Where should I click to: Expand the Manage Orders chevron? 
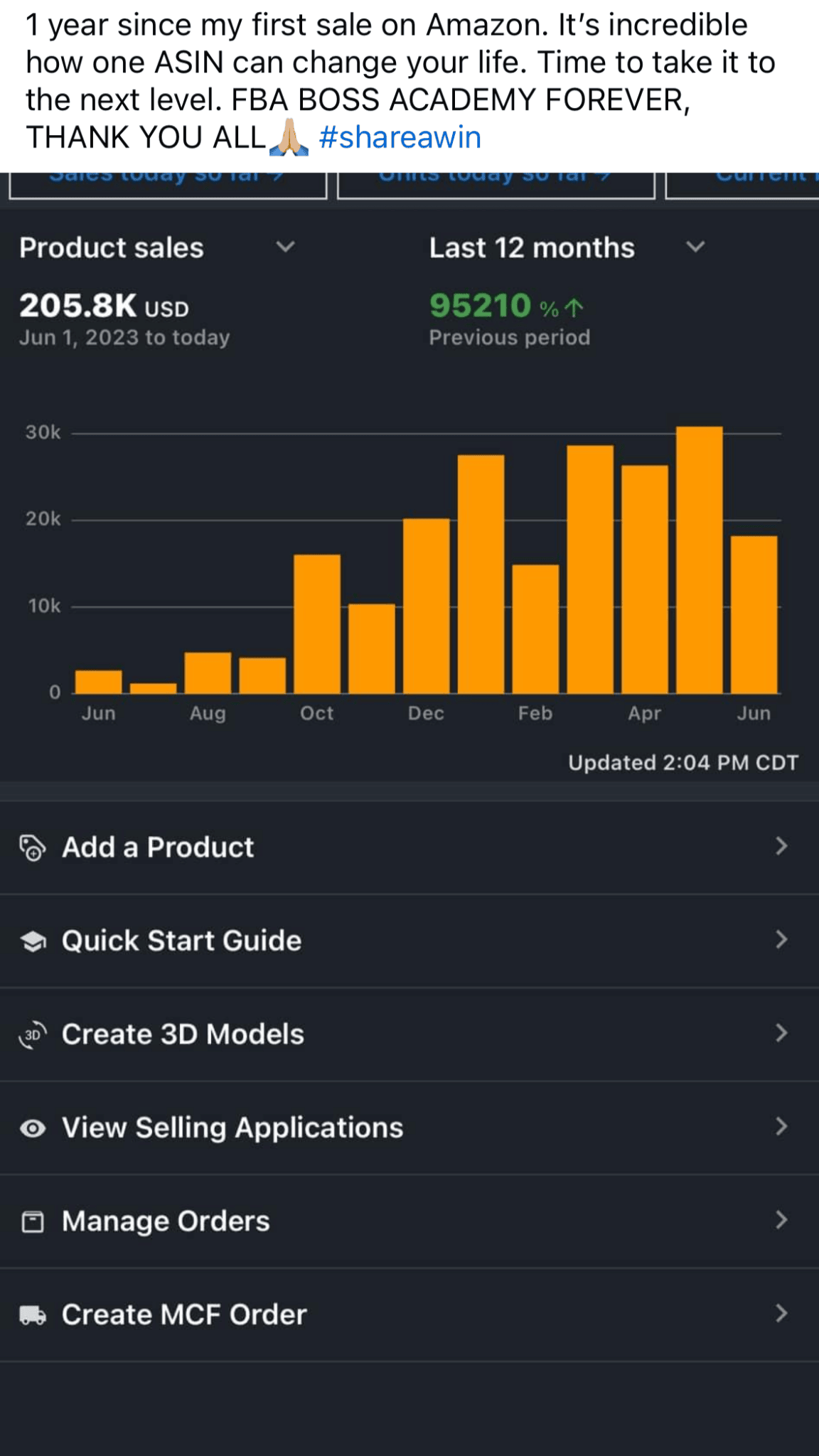click(x=781, y=1221)
